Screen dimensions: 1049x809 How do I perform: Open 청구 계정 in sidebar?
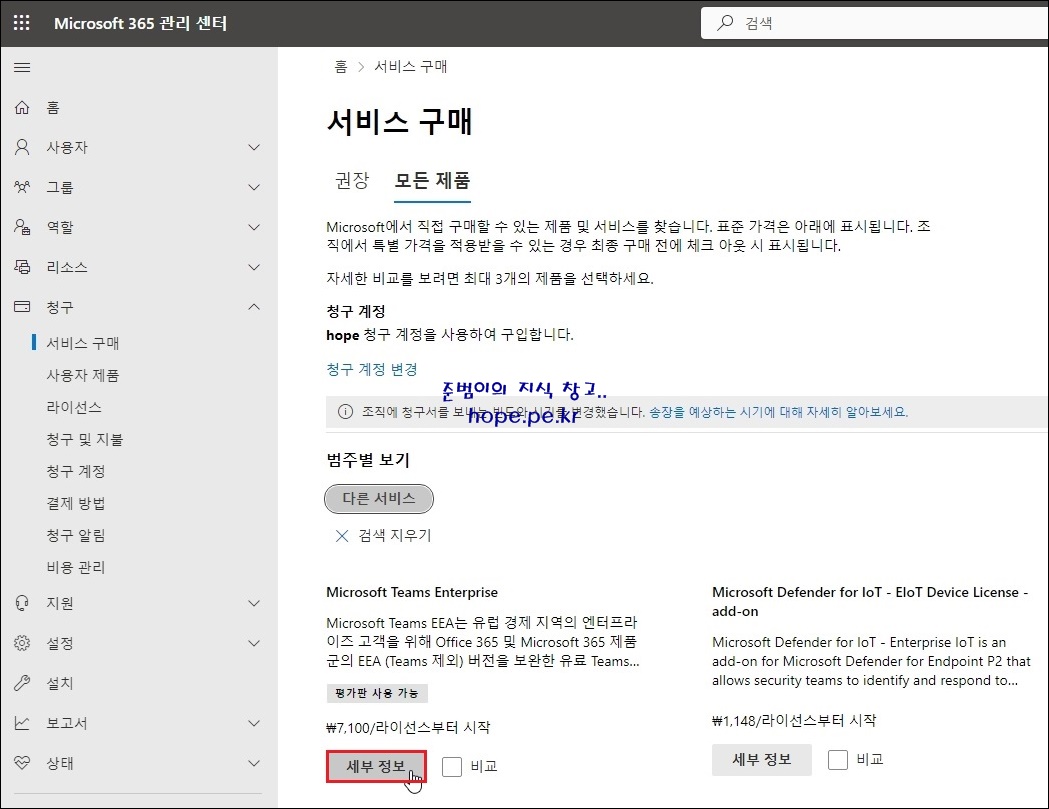coord(76,472)
